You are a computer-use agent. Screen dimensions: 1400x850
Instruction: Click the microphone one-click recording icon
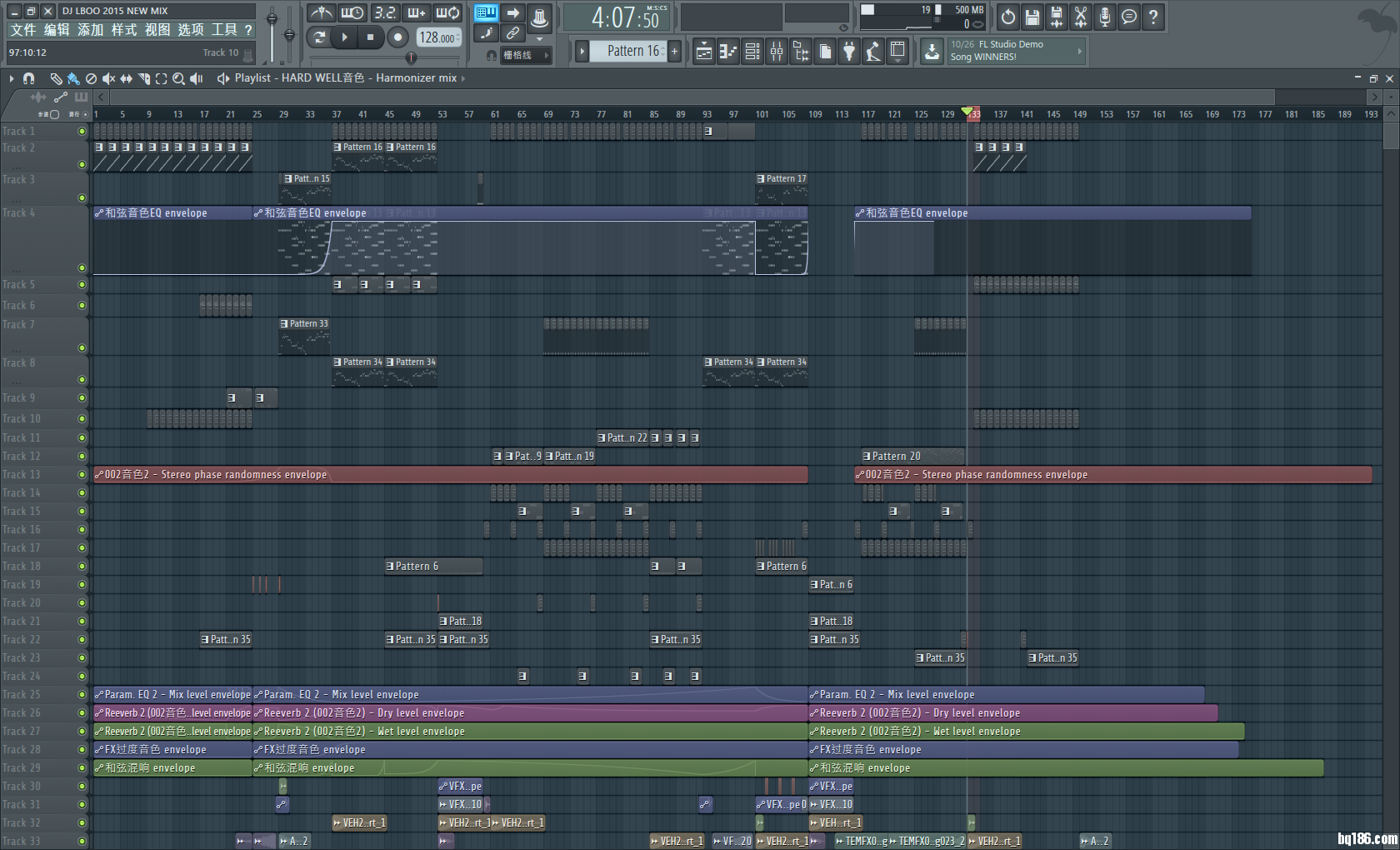pyautogui.click(x=1104, y=17)
